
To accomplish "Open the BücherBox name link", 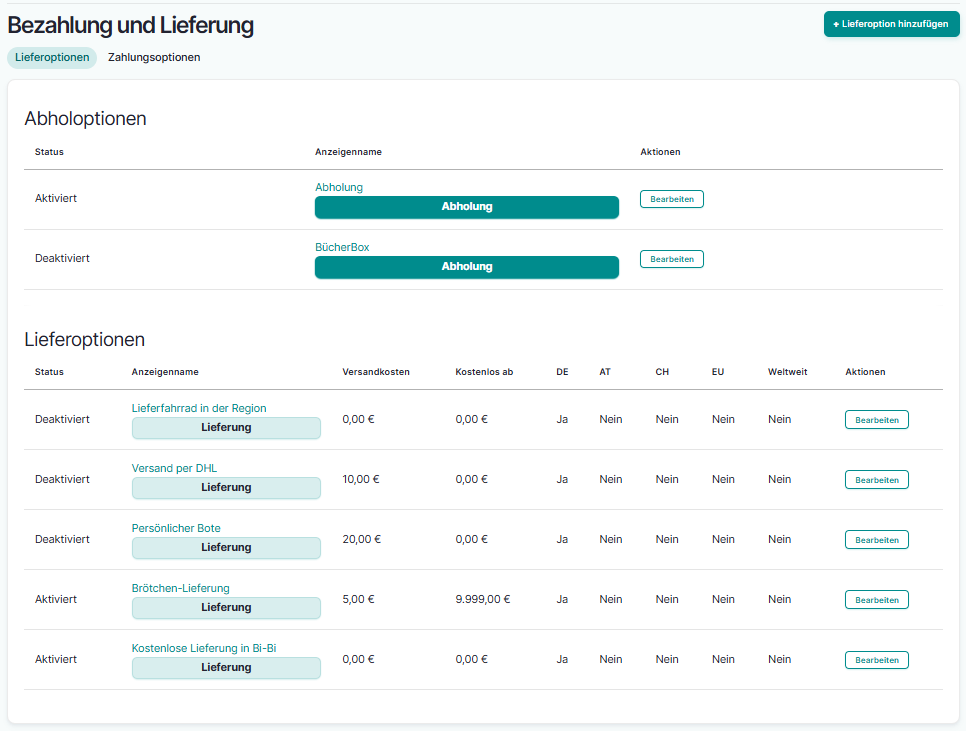I will (x=342, y=247).
